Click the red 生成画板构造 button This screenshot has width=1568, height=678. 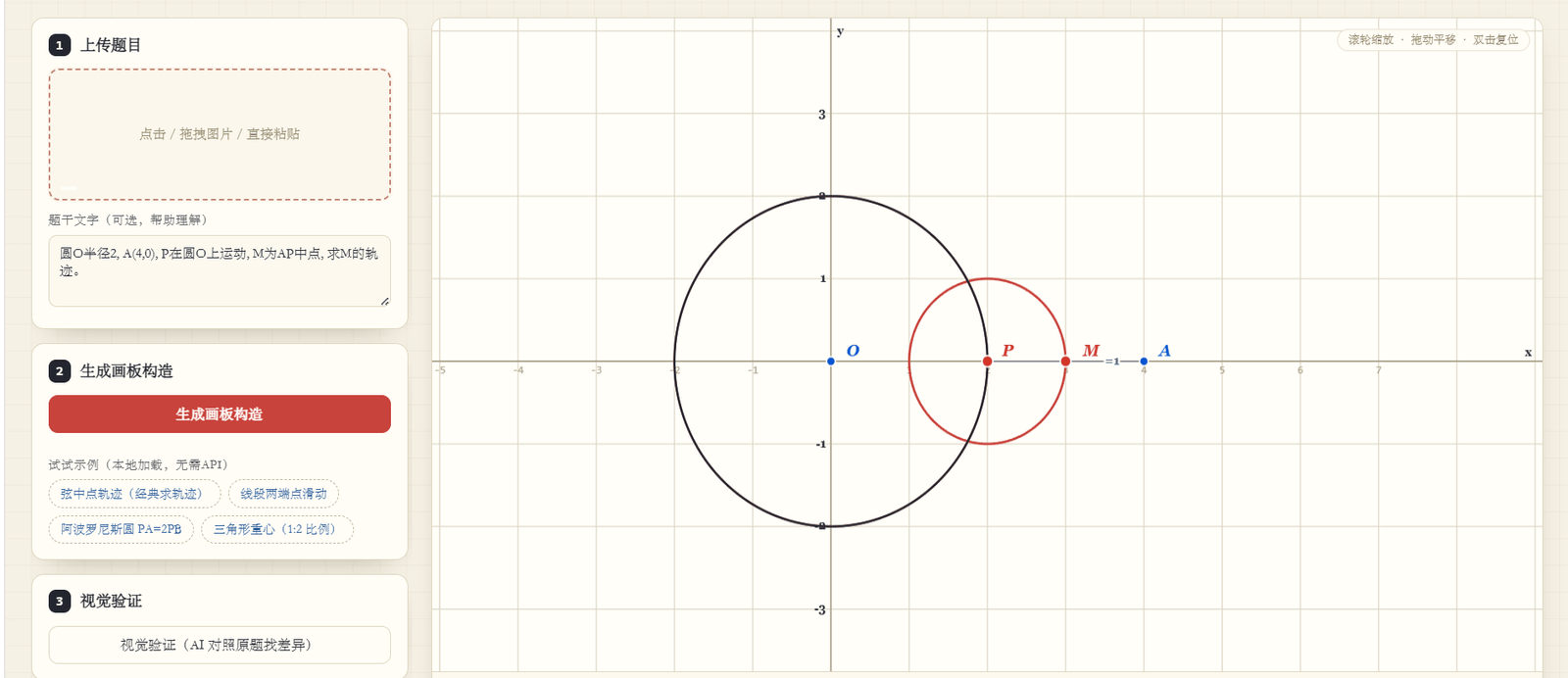220,414
